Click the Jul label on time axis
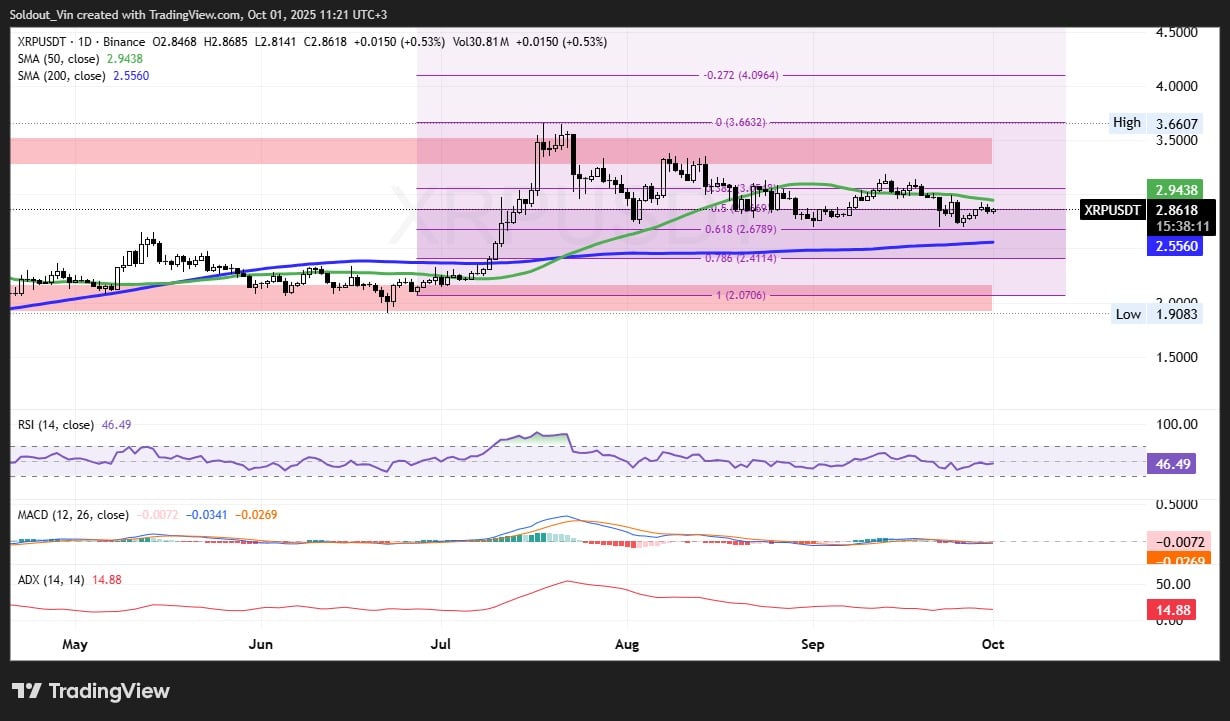This screenshot has height=721, width=1230. (x=440, y=645)
